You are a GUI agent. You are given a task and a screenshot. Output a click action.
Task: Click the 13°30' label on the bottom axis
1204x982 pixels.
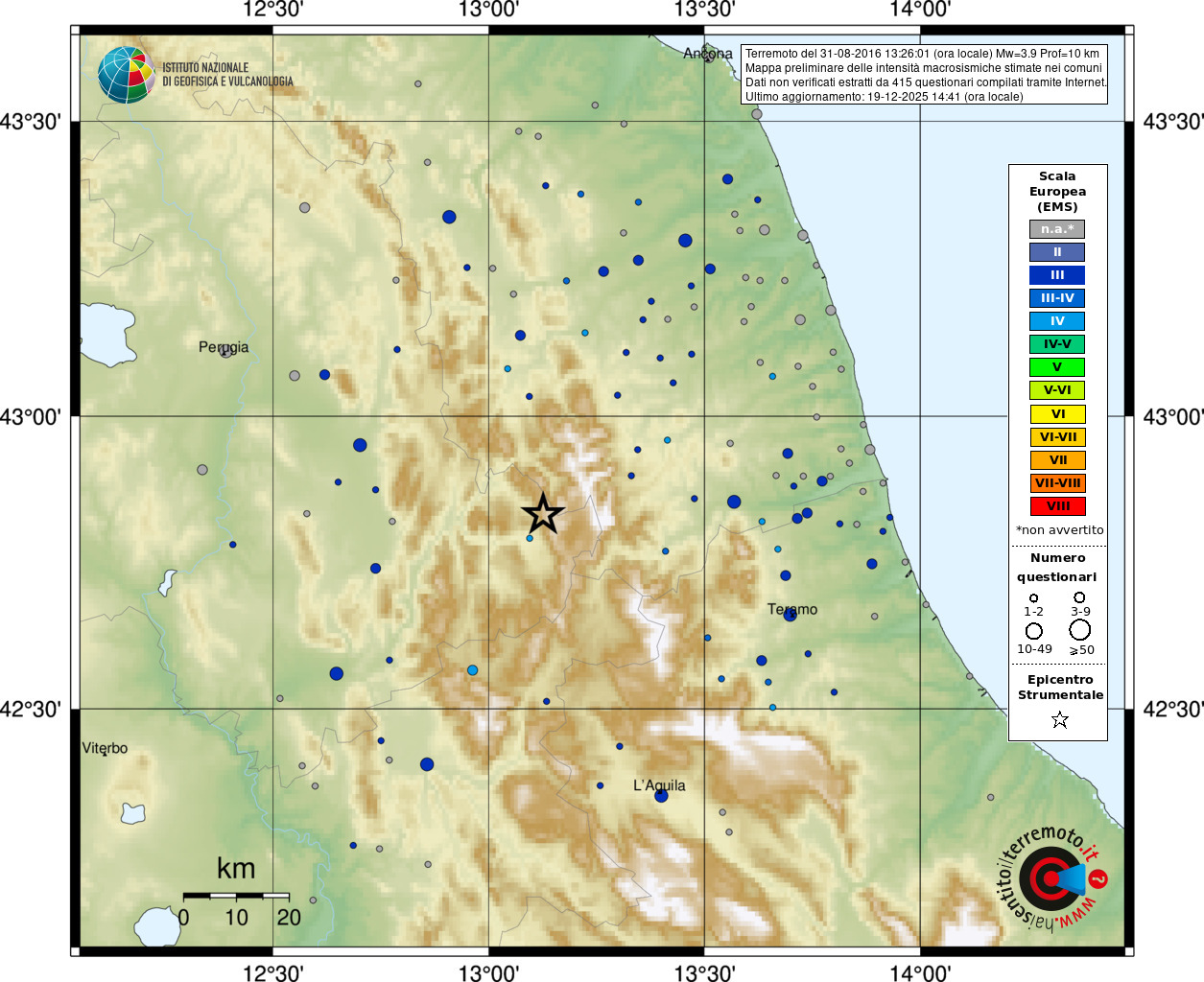pyautogui.click(x=705, y=972)
